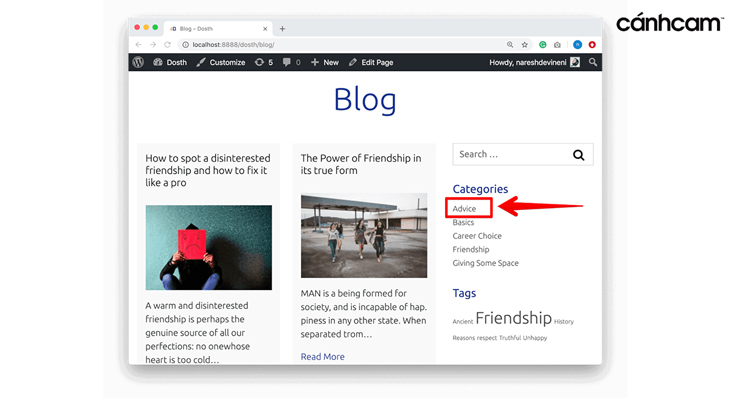Screen dimensions: 730x398
Task: Click the Truthful tag
Action: point(510,338)
